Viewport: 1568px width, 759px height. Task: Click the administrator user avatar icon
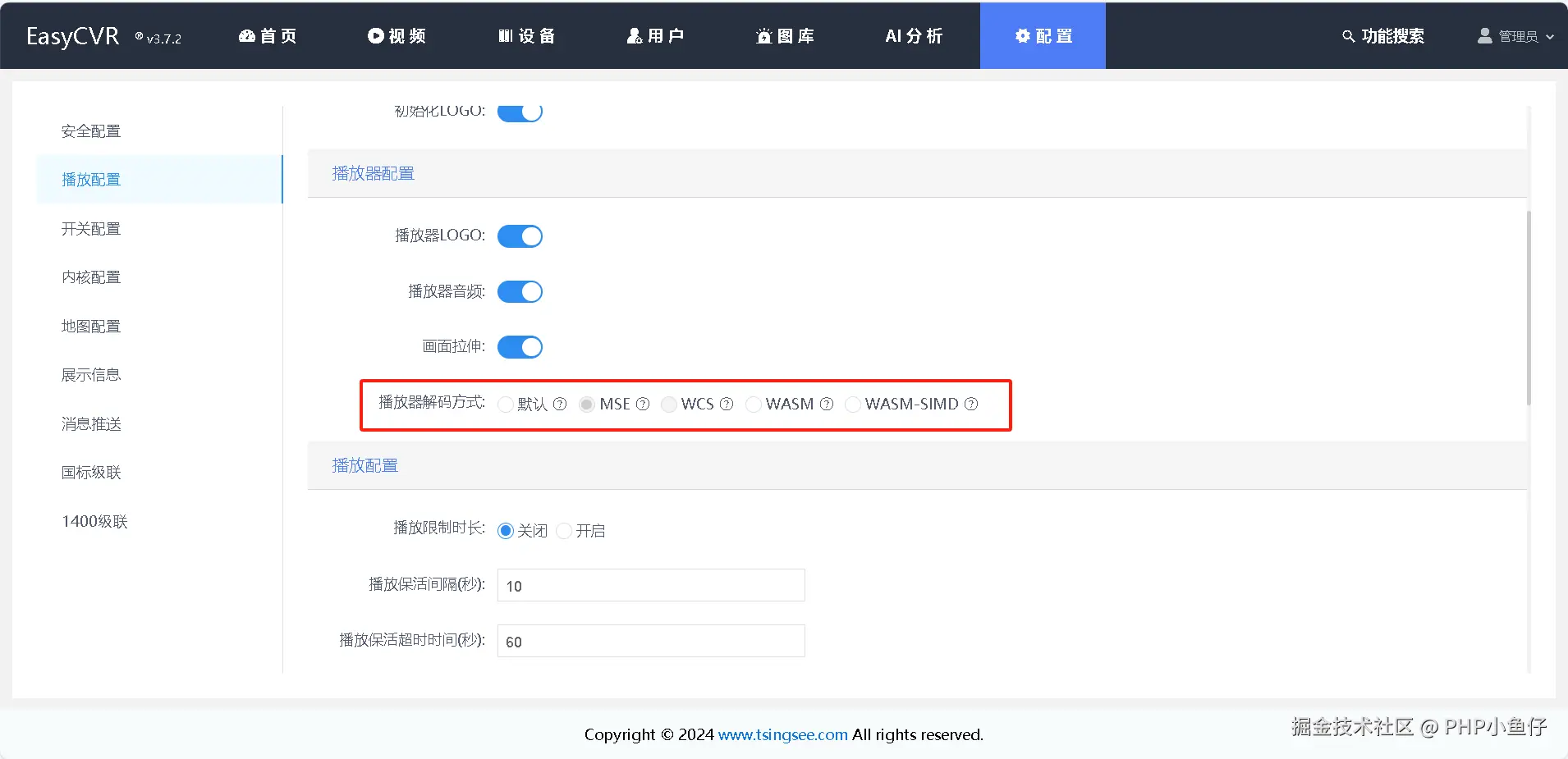[x=1485, y=36]
